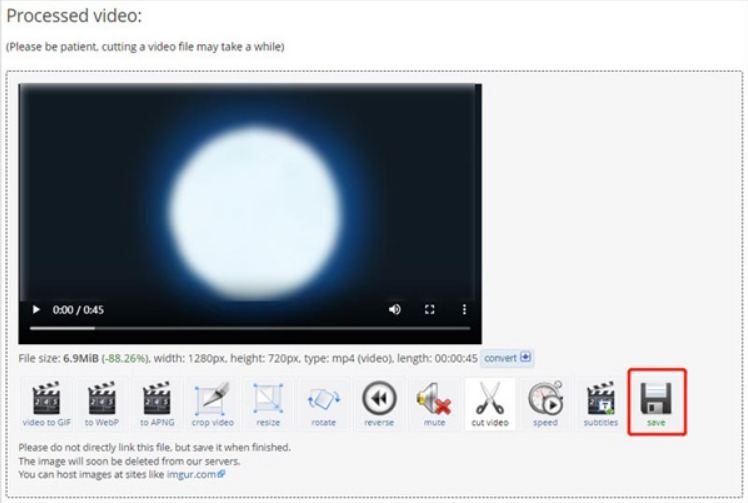
Task: Open the cut video tool
Action: [490, 404]
